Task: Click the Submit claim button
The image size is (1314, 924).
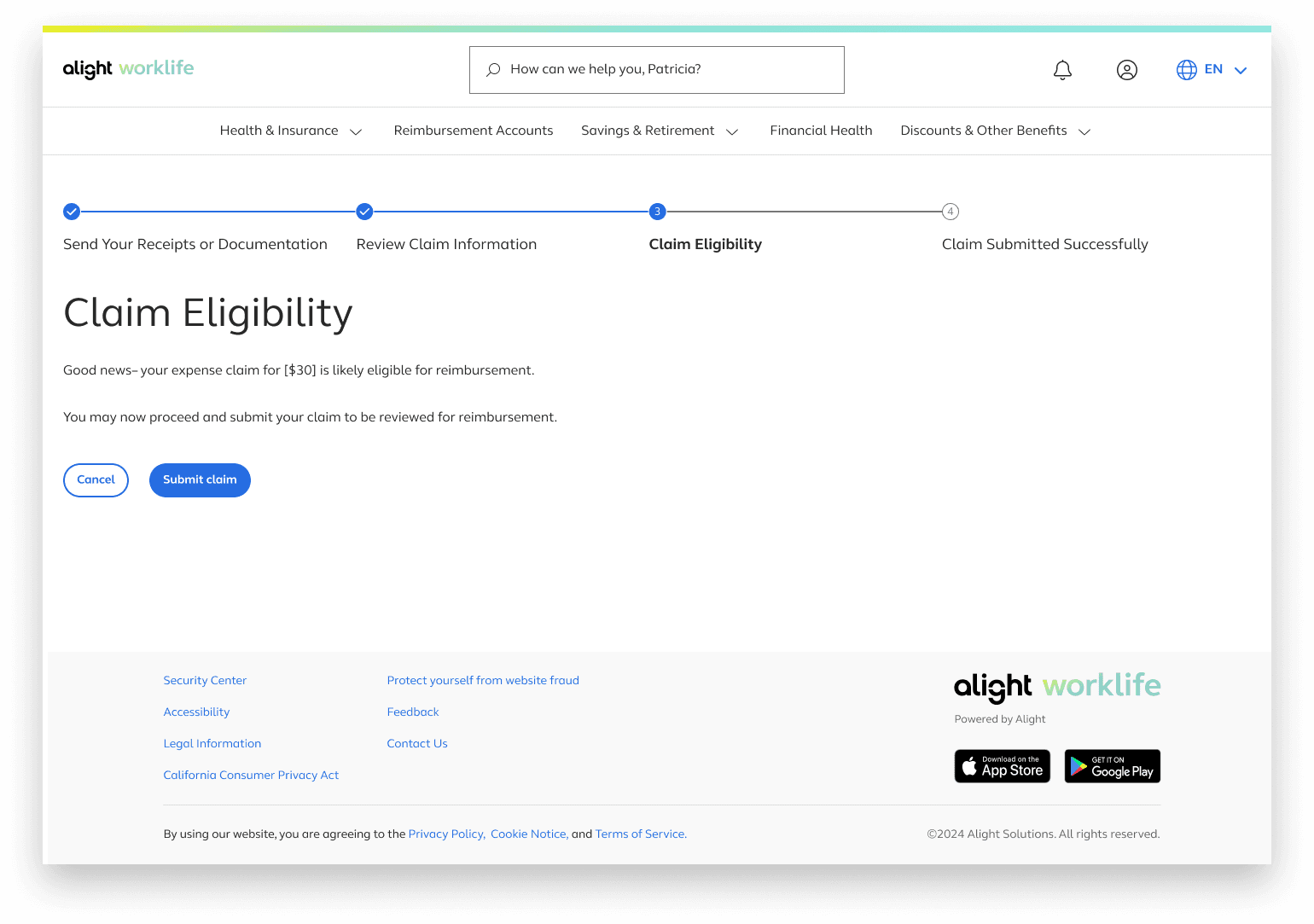Action: pyautogui.click(x=200, y=480)
